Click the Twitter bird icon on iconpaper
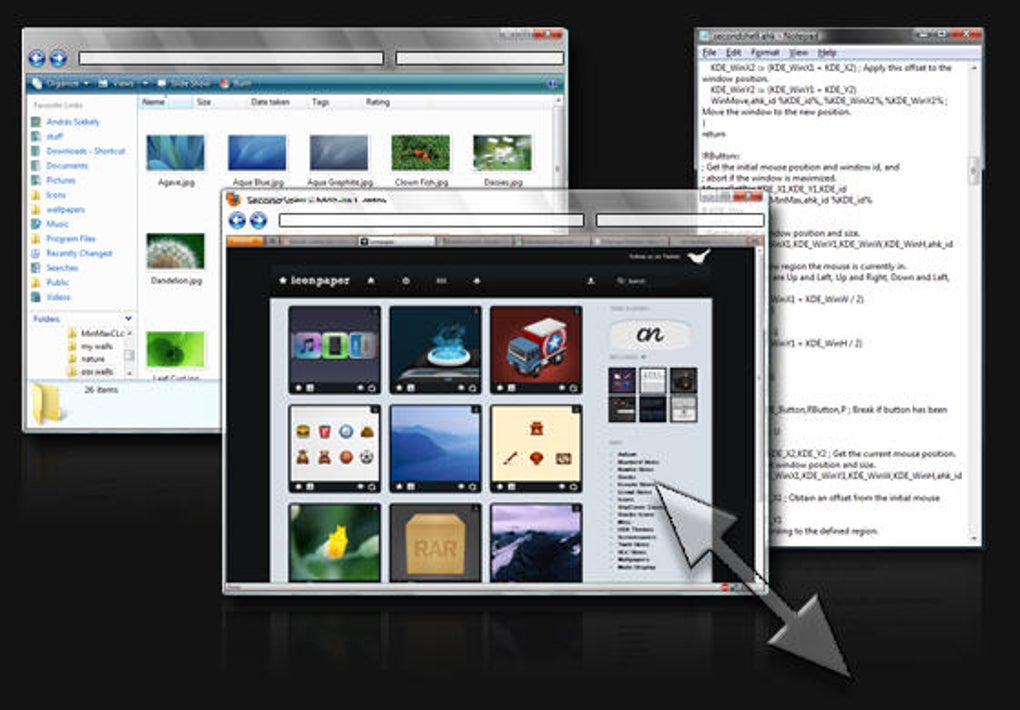 pos(698,256)
